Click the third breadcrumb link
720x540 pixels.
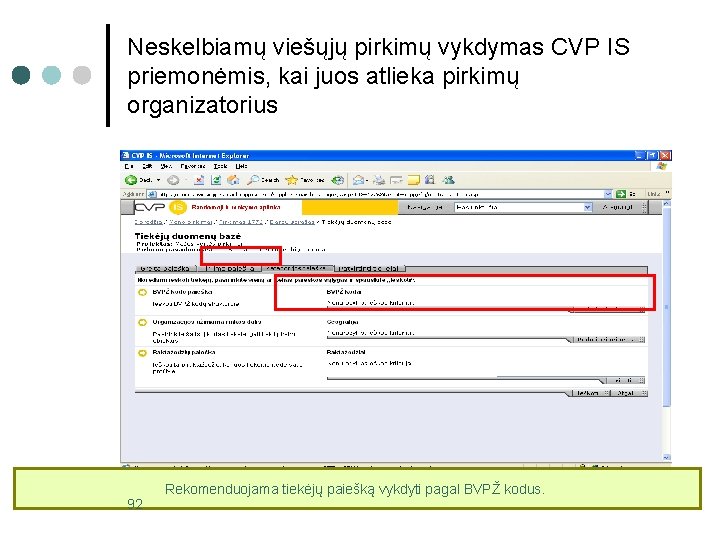[x=241, y=222]
